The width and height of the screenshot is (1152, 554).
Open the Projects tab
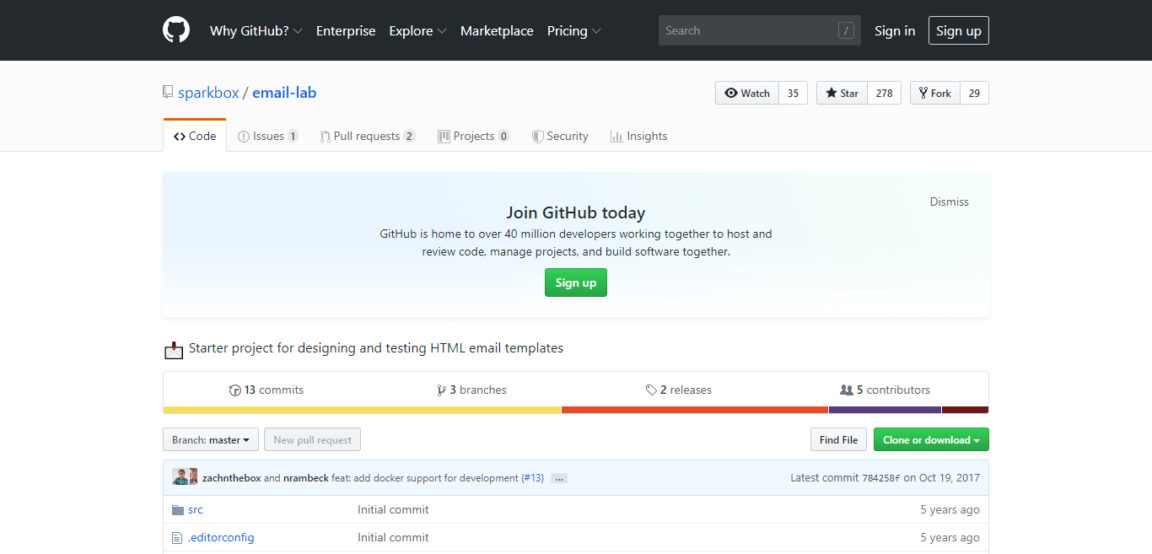point(474,136)
